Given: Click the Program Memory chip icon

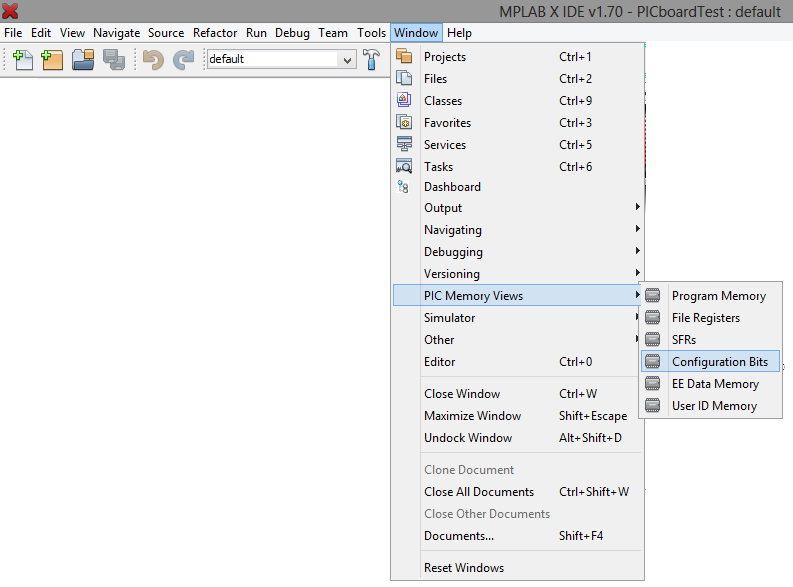Looking at the screenshot, I should pyautogui.click(x=653, y=295).
